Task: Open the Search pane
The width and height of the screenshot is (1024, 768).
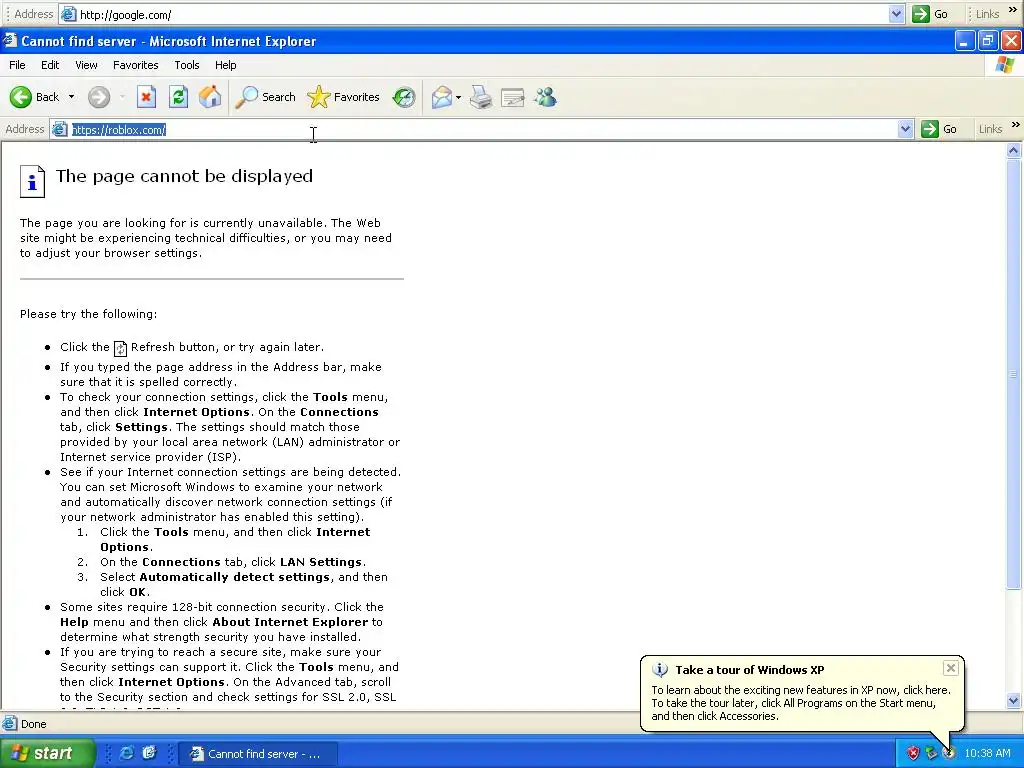Action: 266,97
